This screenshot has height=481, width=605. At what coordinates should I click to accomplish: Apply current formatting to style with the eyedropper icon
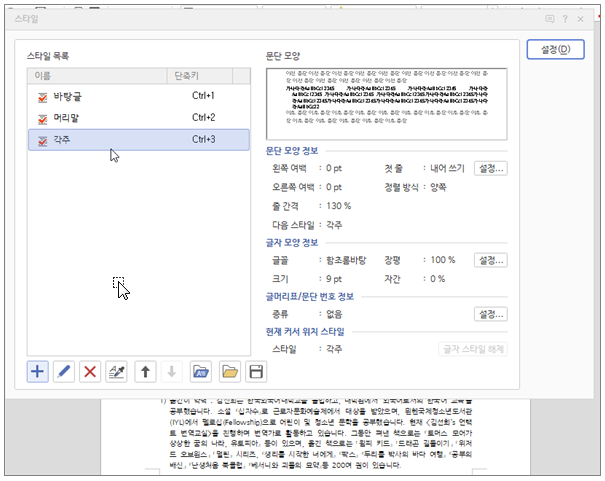116,372
